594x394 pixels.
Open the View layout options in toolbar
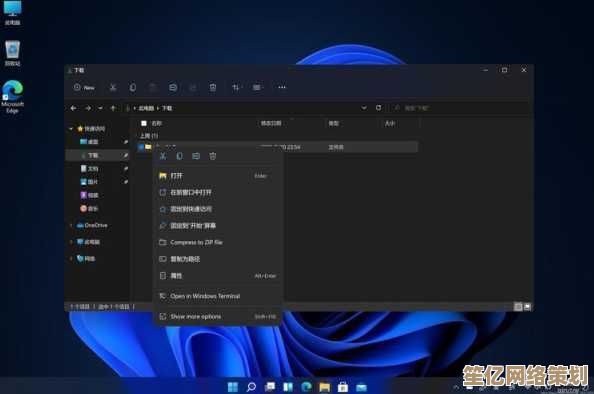pyautogui.click(x=258, y=88)
